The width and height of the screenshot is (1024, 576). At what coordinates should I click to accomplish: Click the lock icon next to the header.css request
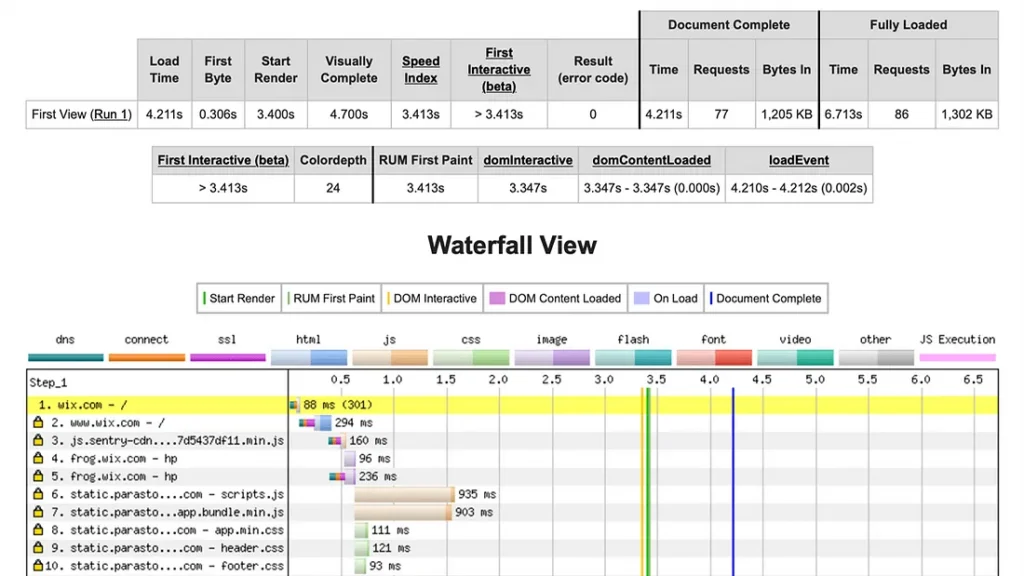(x=38, y=549)
